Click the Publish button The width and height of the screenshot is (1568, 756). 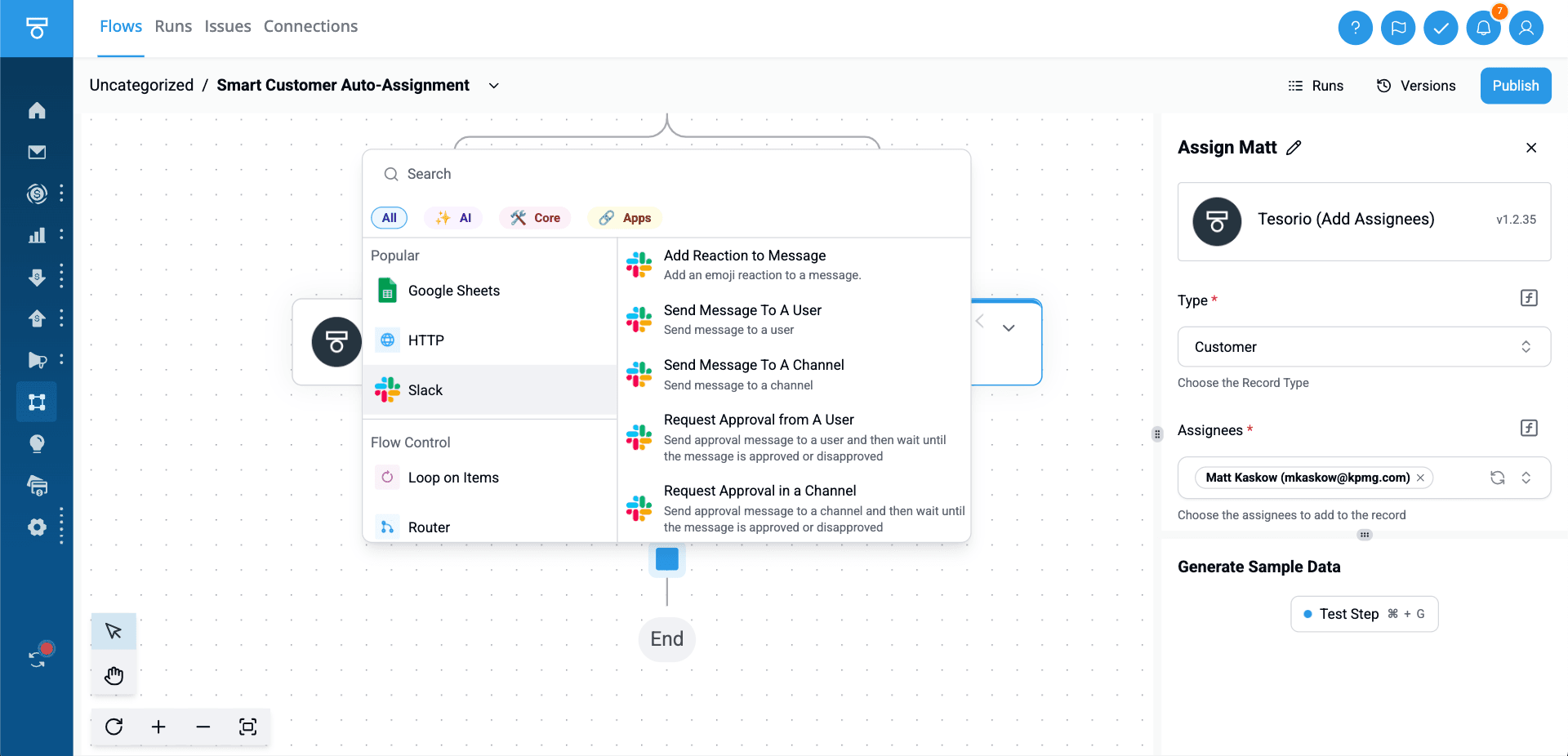(x=1515, y=86)
